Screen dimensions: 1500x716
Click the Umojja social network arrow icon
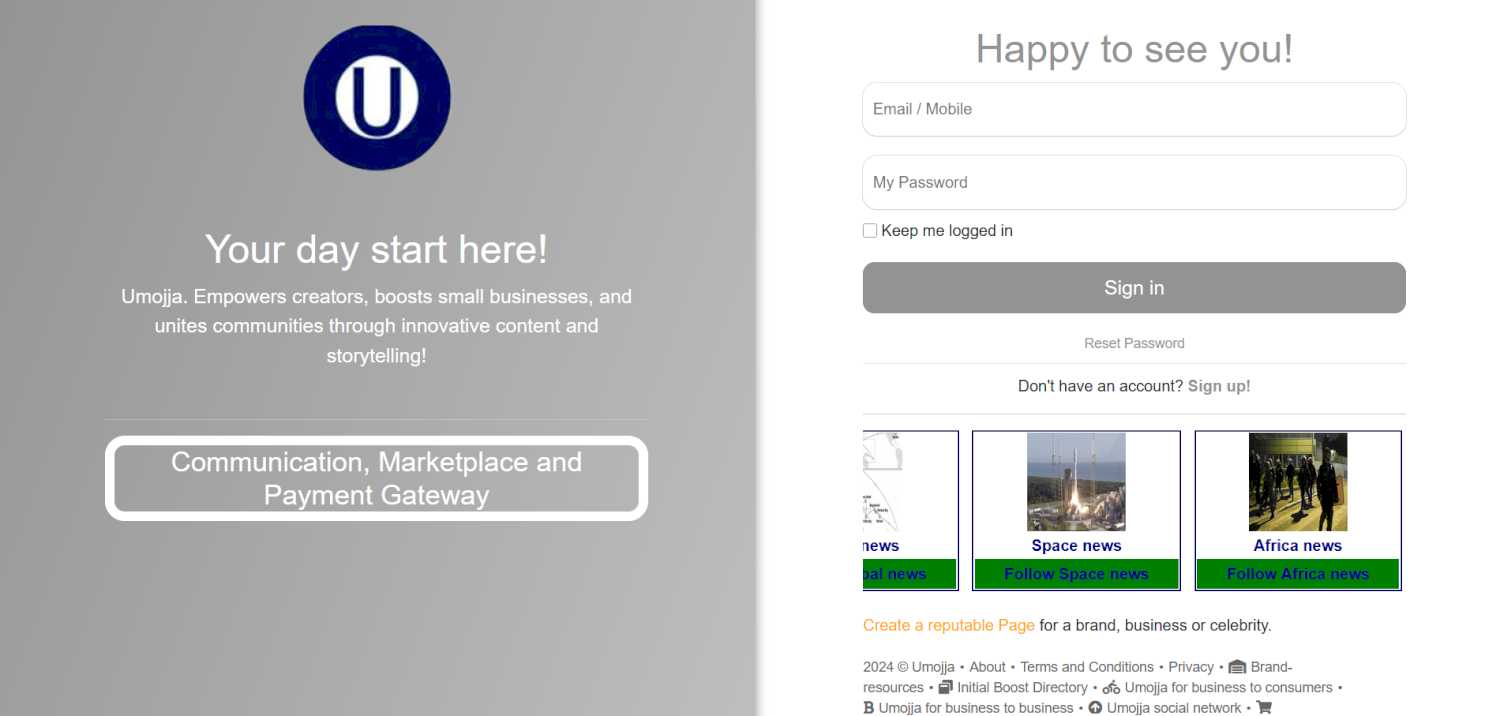pyautogui.click(x=1095, y=708)
